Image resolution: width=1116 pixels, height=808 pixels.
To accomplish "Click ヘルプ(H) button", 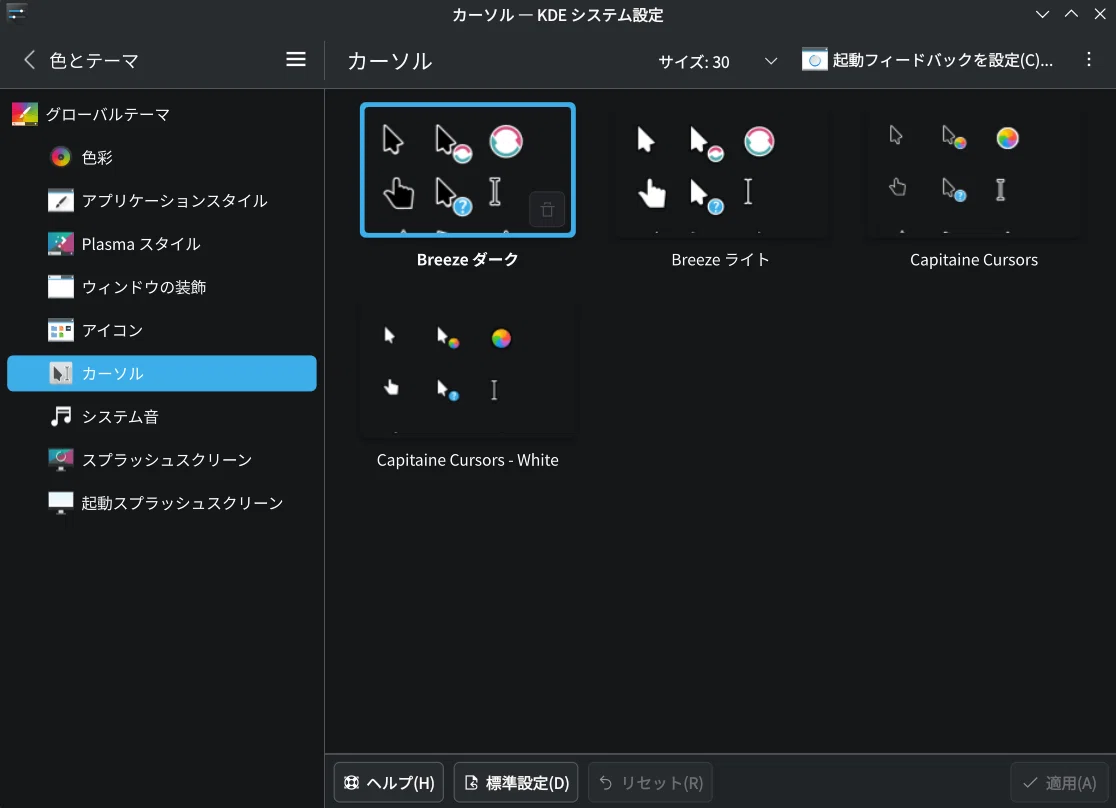I will click(x=389, y=782).
